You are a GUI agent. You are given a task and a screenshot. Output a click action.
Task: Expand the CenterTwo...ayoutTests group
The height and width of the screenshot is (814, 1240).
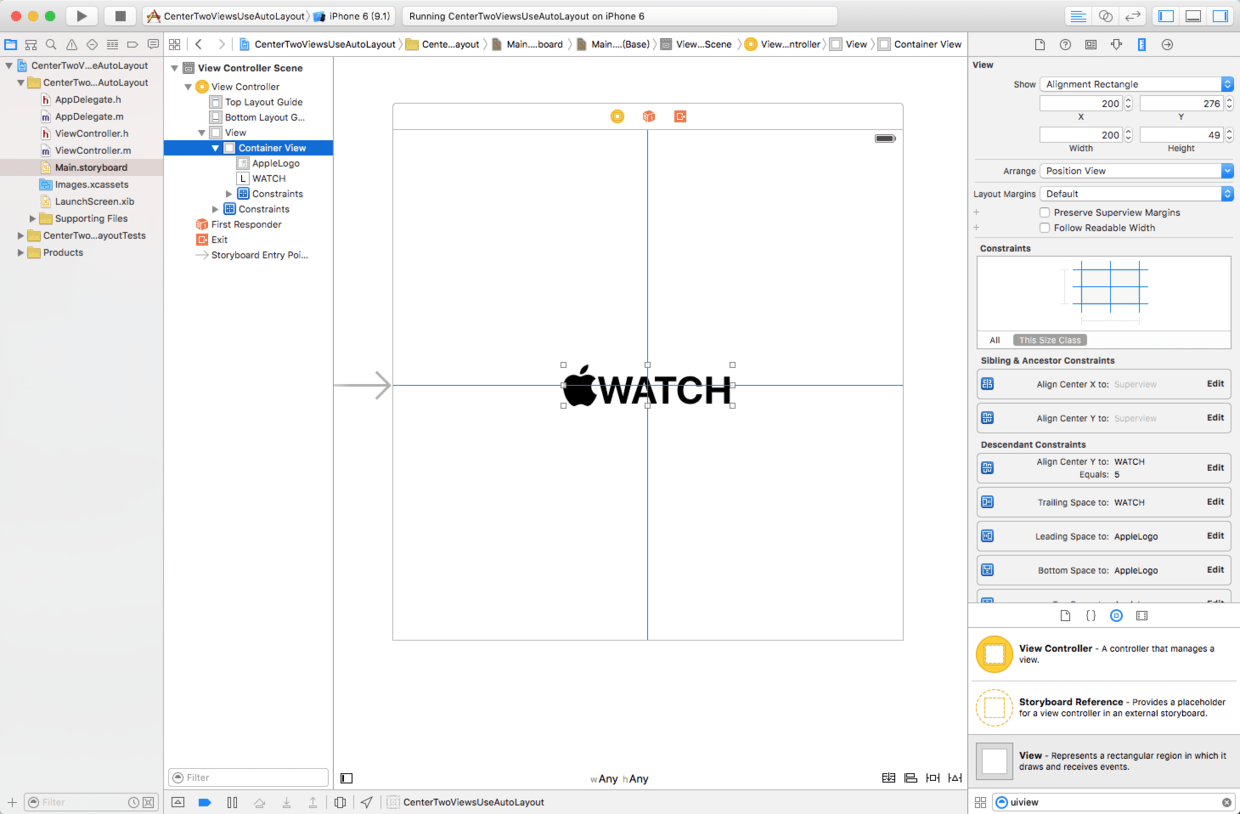click(x=20, y=236)
